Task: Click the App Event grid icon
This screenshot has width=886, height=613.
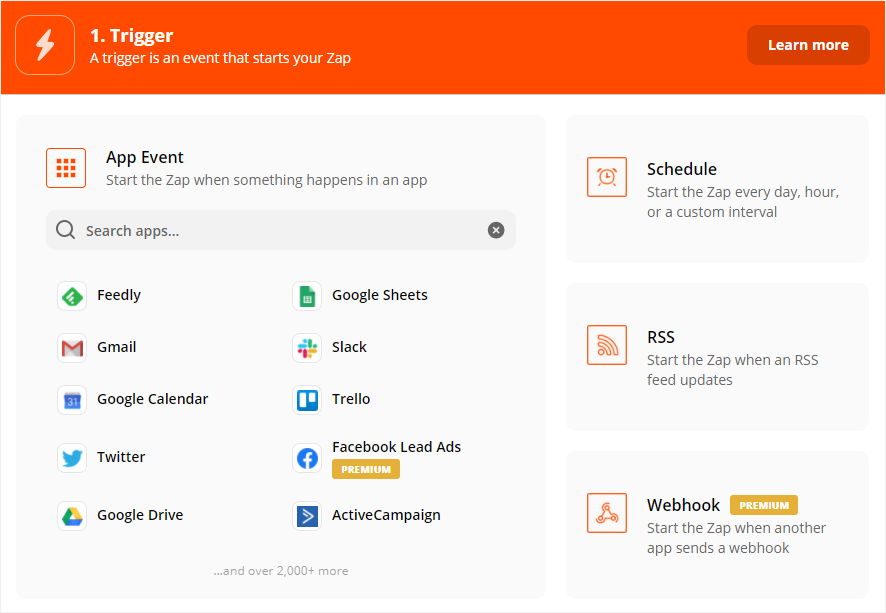Action: coord(66,168)
